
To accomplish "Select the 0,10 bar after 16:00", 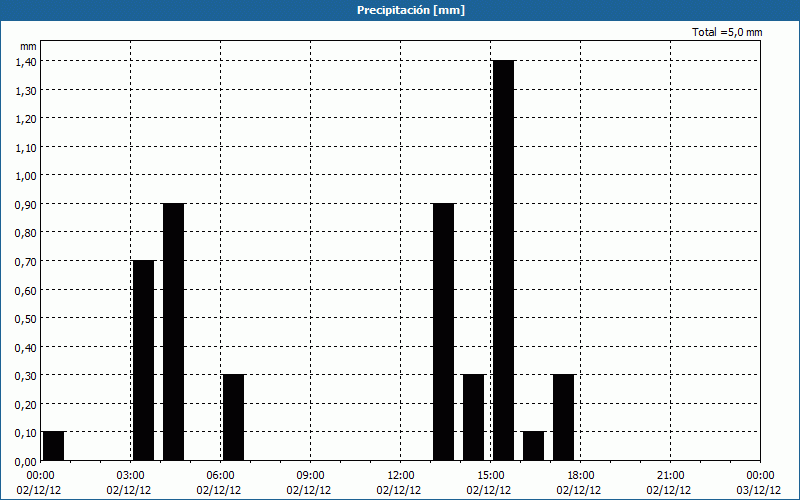I will click(534, 446).
